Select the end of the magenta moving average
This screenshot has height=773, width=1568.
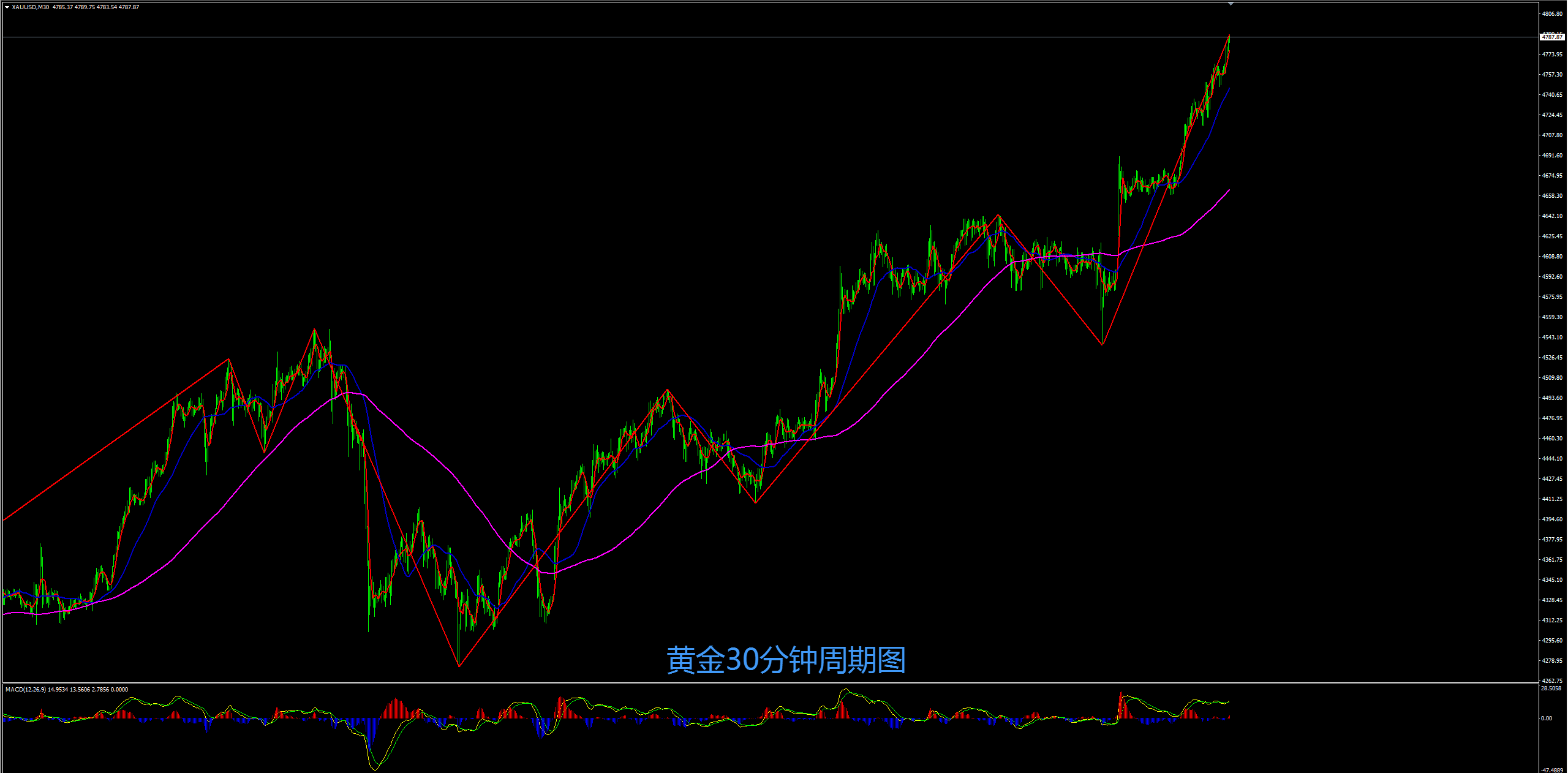tap(1229, 190)
